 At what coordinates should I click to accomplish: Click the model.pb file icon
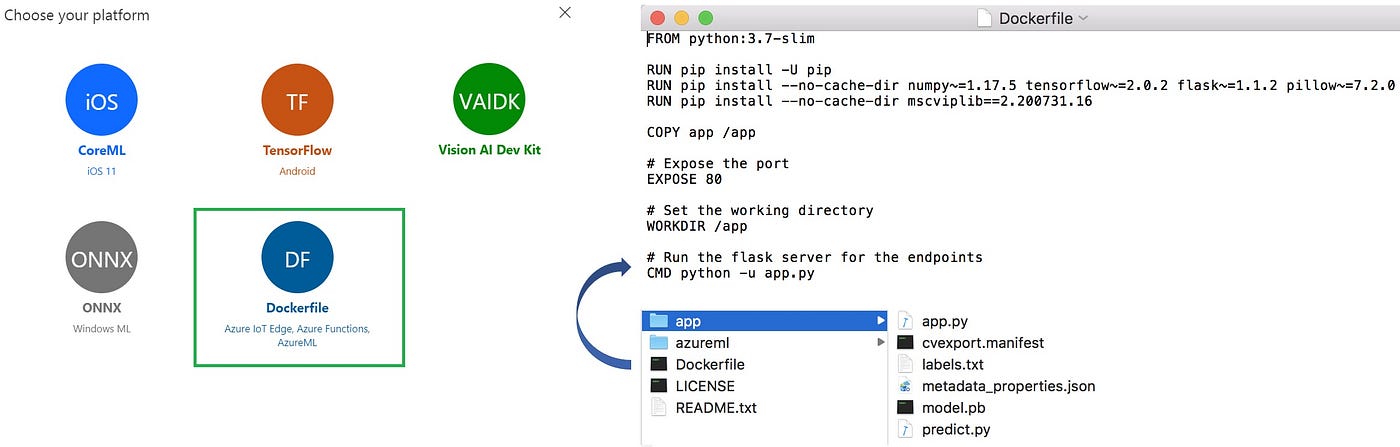point(905,408)
